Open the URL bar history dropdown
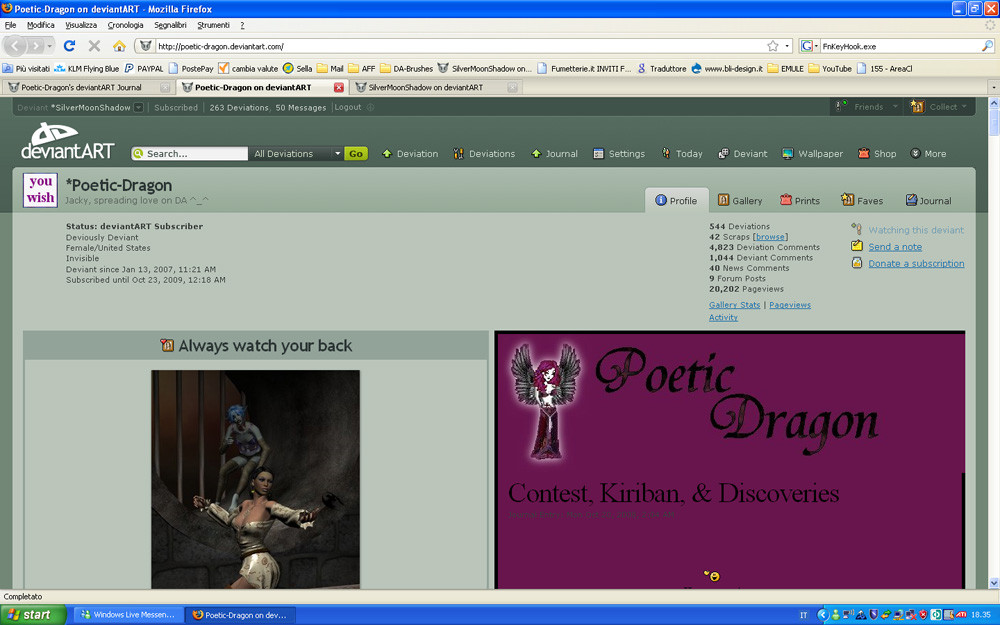This screenshot has width=1000, height=625. tap(787, 46)
